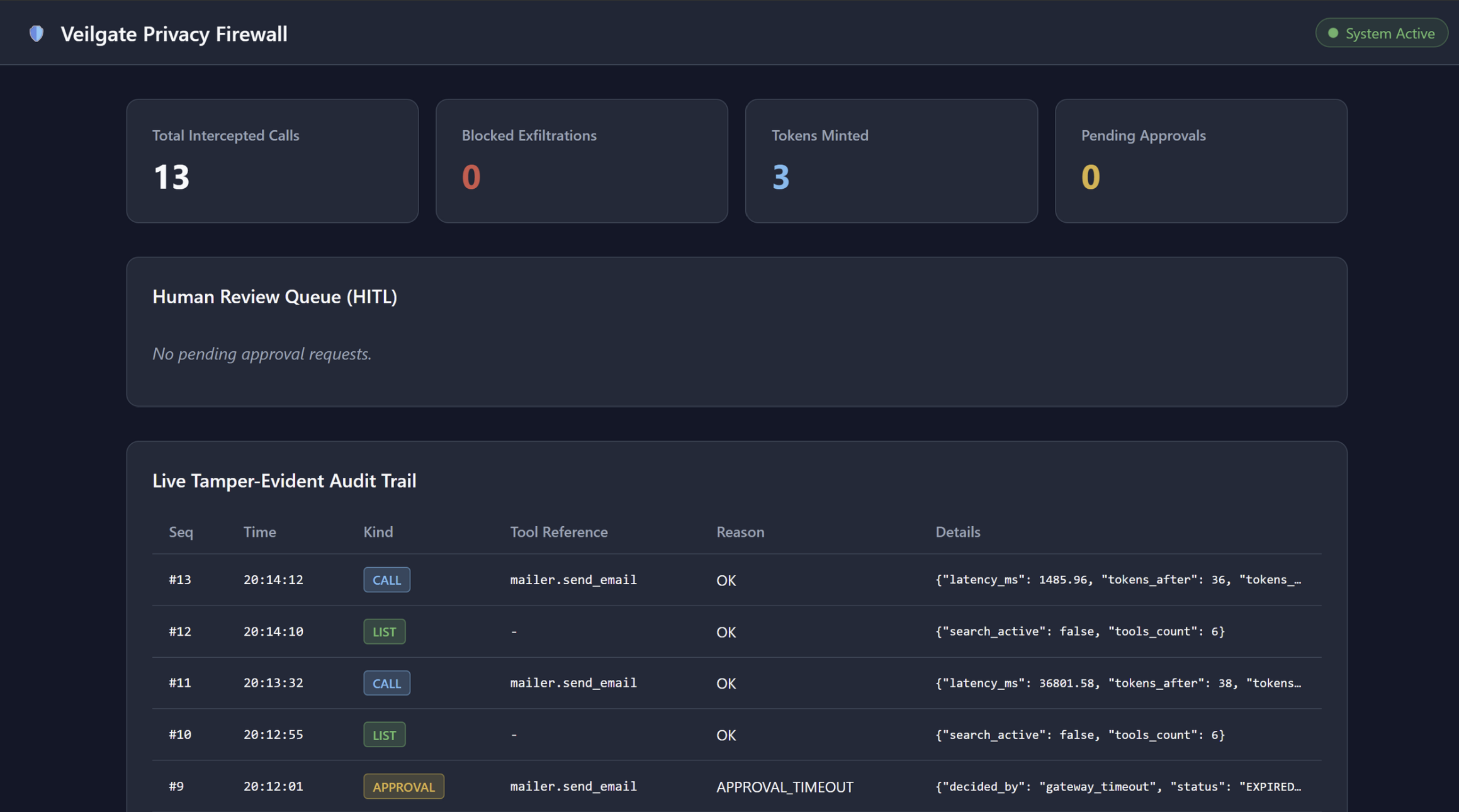The image size is (1459, 812).
Task: Click the Reason column header
Action: point(740,532)
